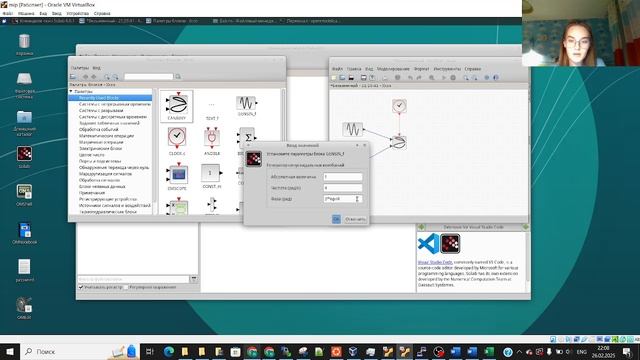Click load palette icon in palette browser toolbar

[x=73, y=77]
